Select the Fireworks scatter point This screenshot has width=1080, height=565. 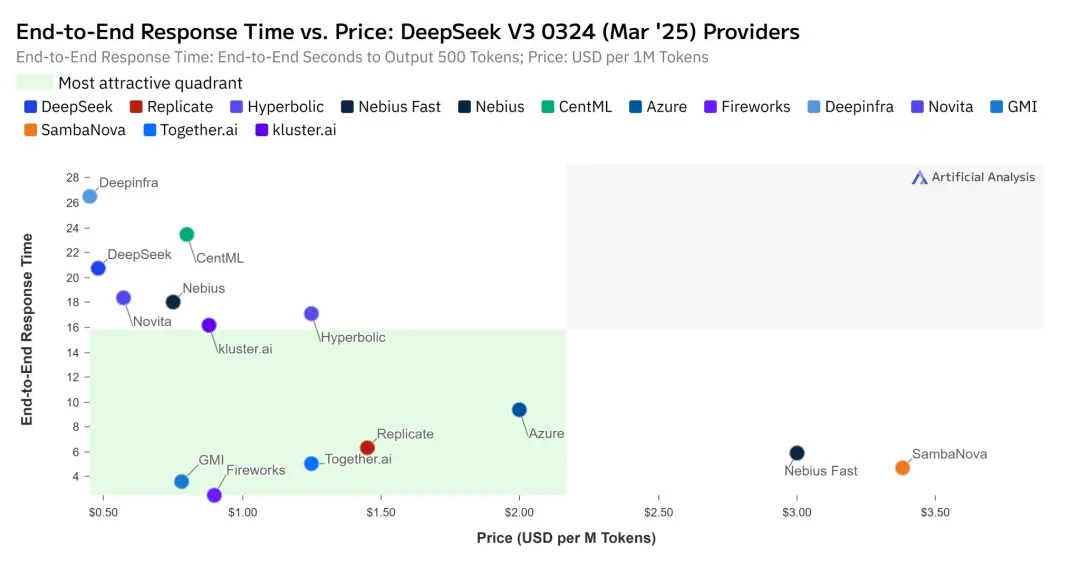[x=214, y=495]
